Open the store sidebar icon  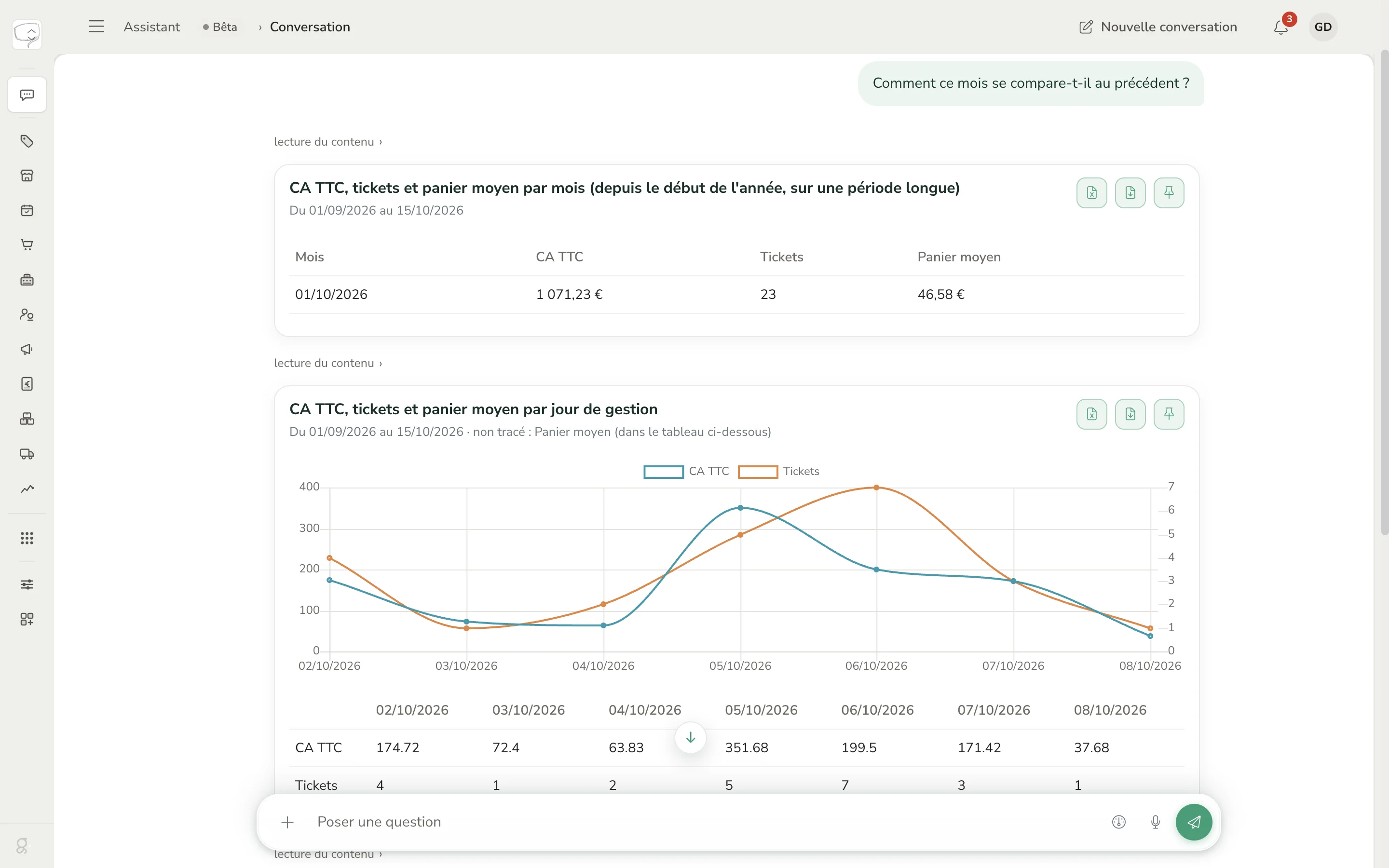click(x=27, y=176)
